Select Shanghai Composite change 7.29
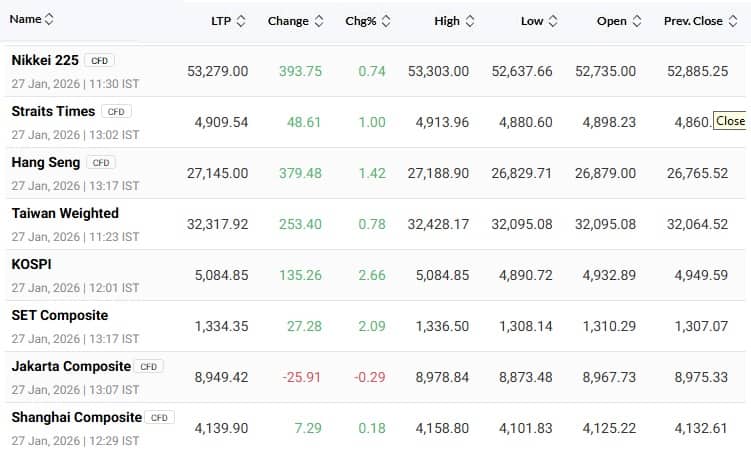This screenshot has height=453, width=751. [x=307, y=428]
